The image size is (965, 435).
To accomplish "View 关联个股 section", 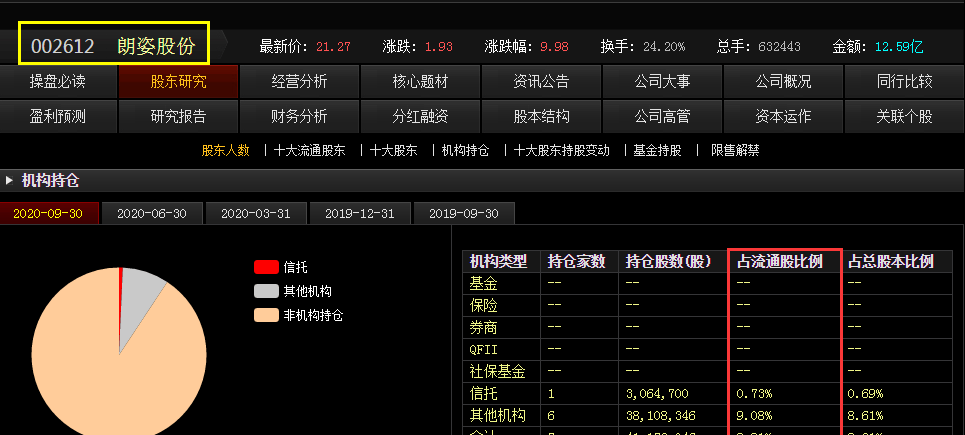I will click(905, 116).
